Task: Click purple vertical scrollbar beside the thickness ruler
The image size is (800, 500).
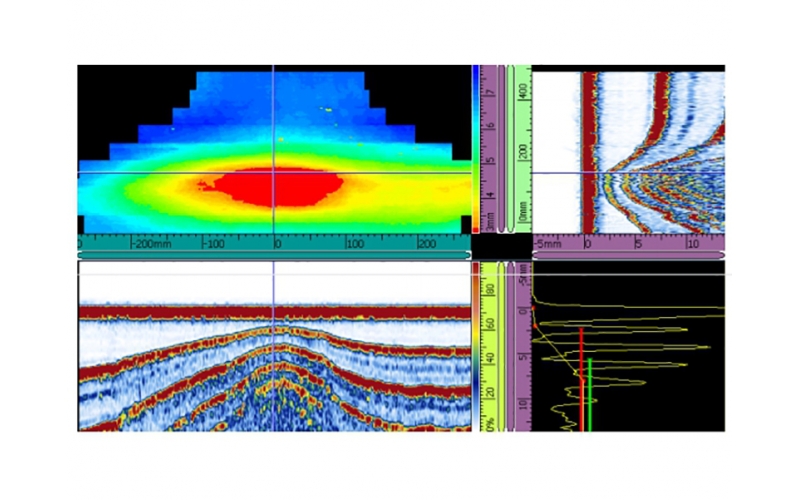Action: [x=502, y=148]
